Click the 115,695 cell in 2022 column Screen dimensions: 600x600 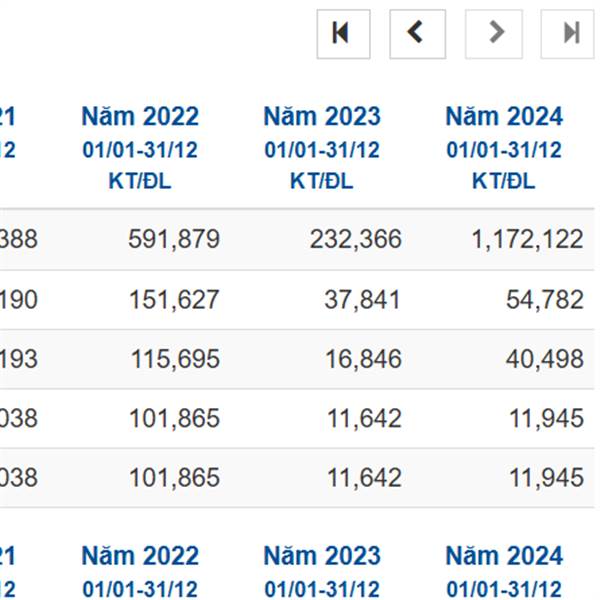tap(175, 359)
